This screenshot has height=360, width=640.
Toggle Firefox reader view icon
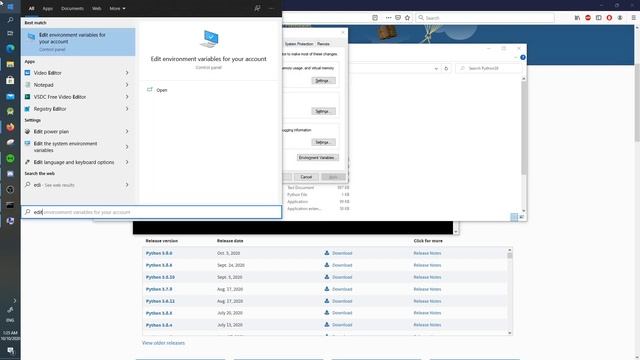[375, 18]
